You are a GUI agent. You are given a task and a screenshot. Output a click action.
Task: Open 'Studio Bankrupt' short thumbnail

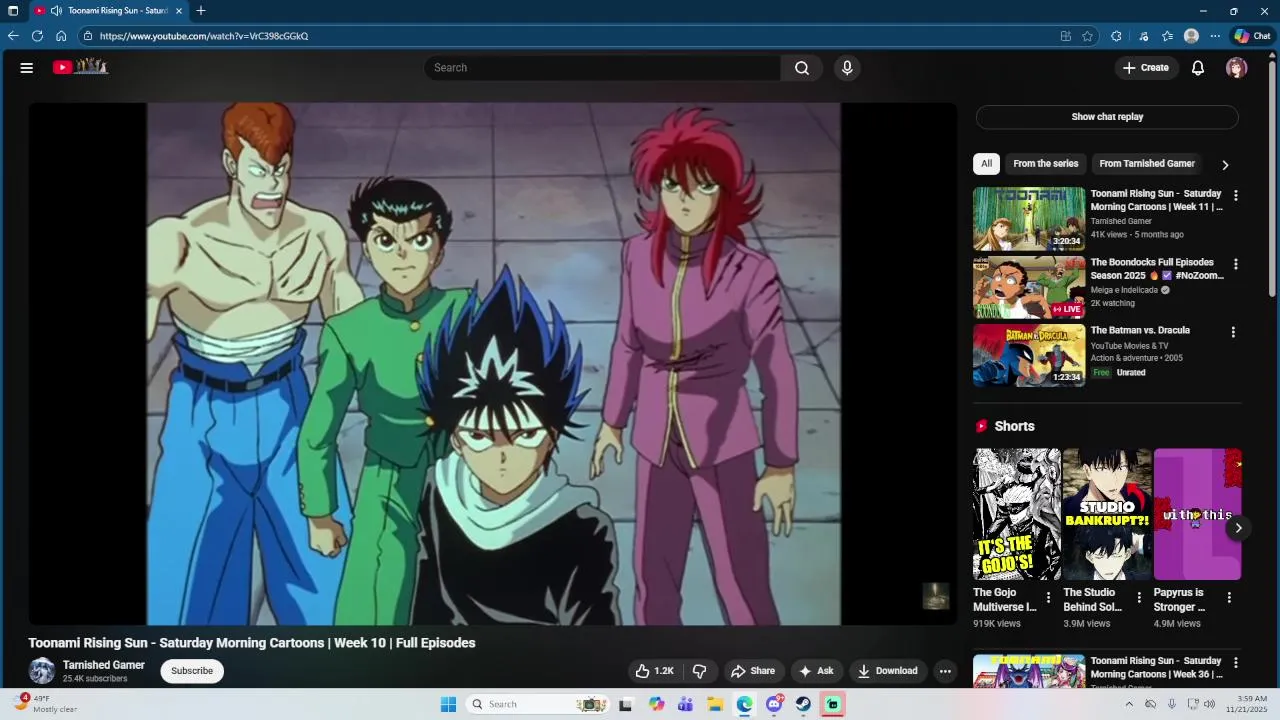click(x=1107, y=514)
